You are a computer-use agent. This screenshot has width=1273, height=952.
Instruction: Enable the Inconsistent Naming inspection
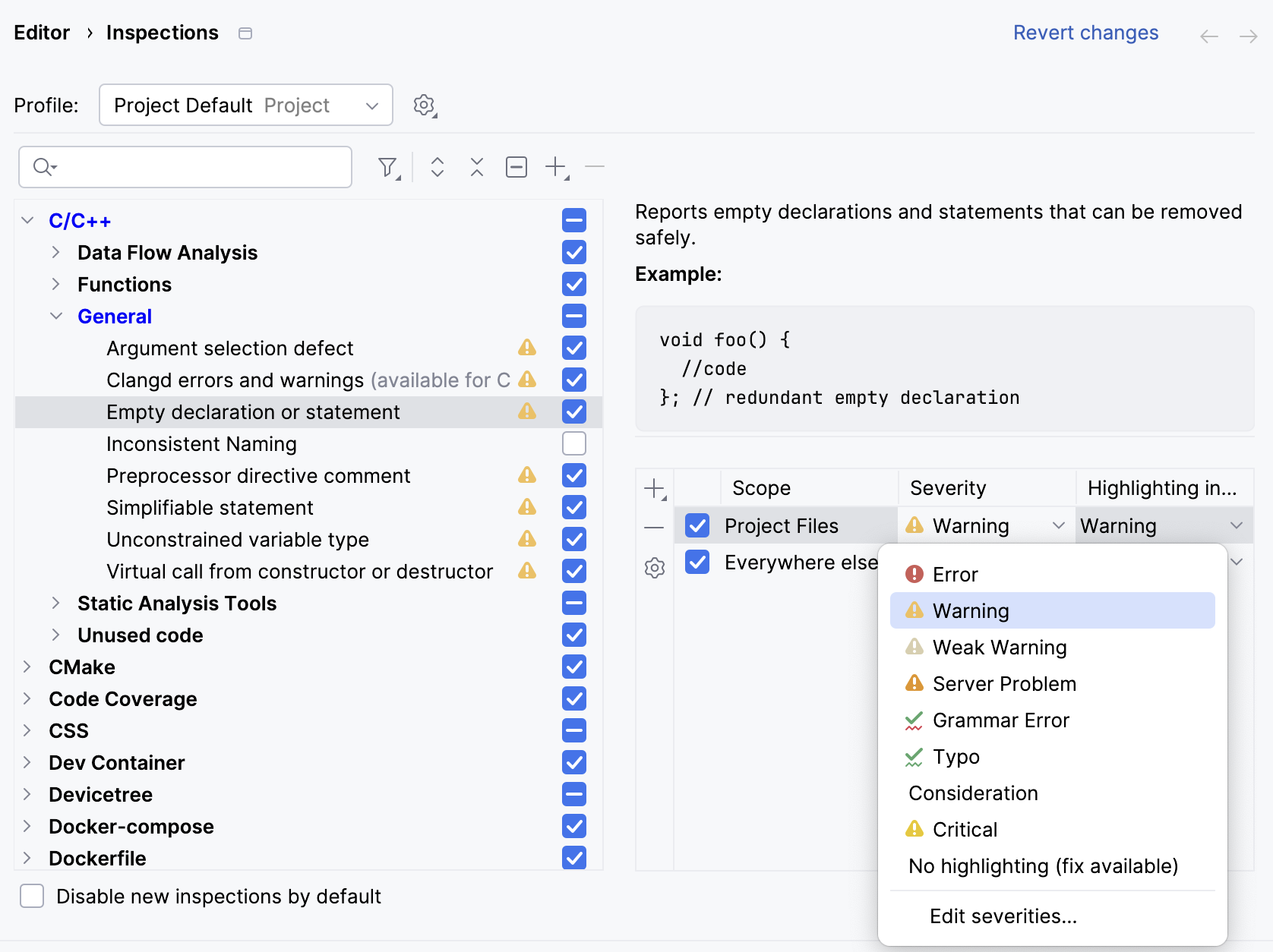tap(573, 443)
